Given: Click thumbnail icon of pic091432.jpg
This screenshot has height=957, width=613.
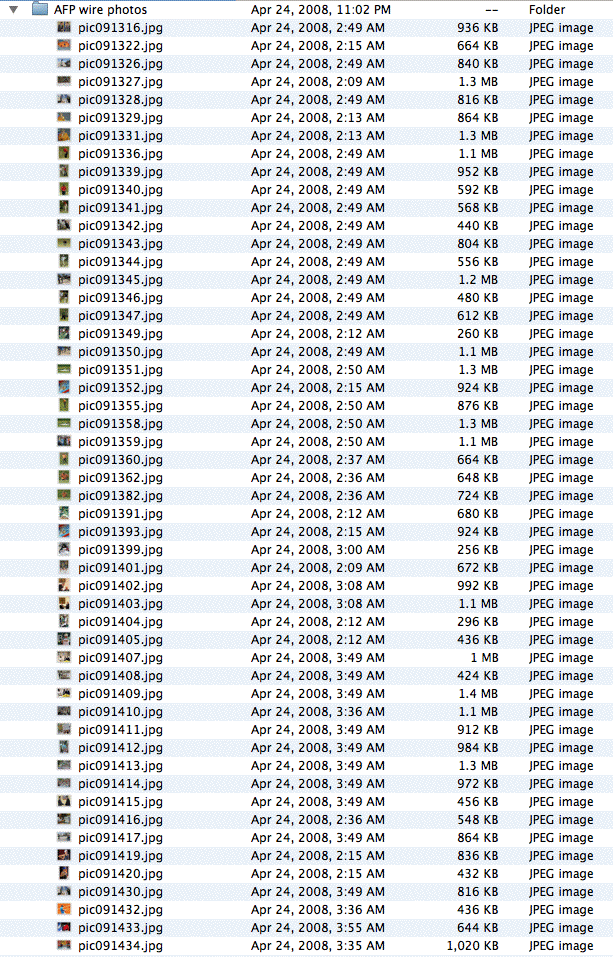Looking at the screenshot, I should (64, 910).
